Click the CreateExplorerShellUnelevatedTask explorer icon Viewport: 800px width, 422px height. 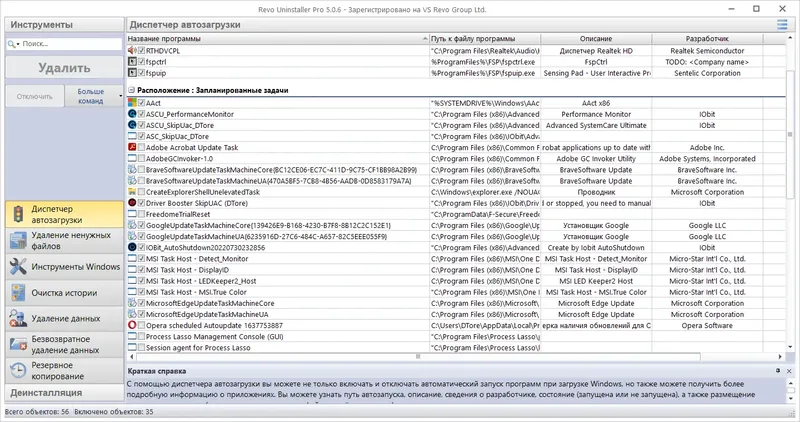point(132,192)
